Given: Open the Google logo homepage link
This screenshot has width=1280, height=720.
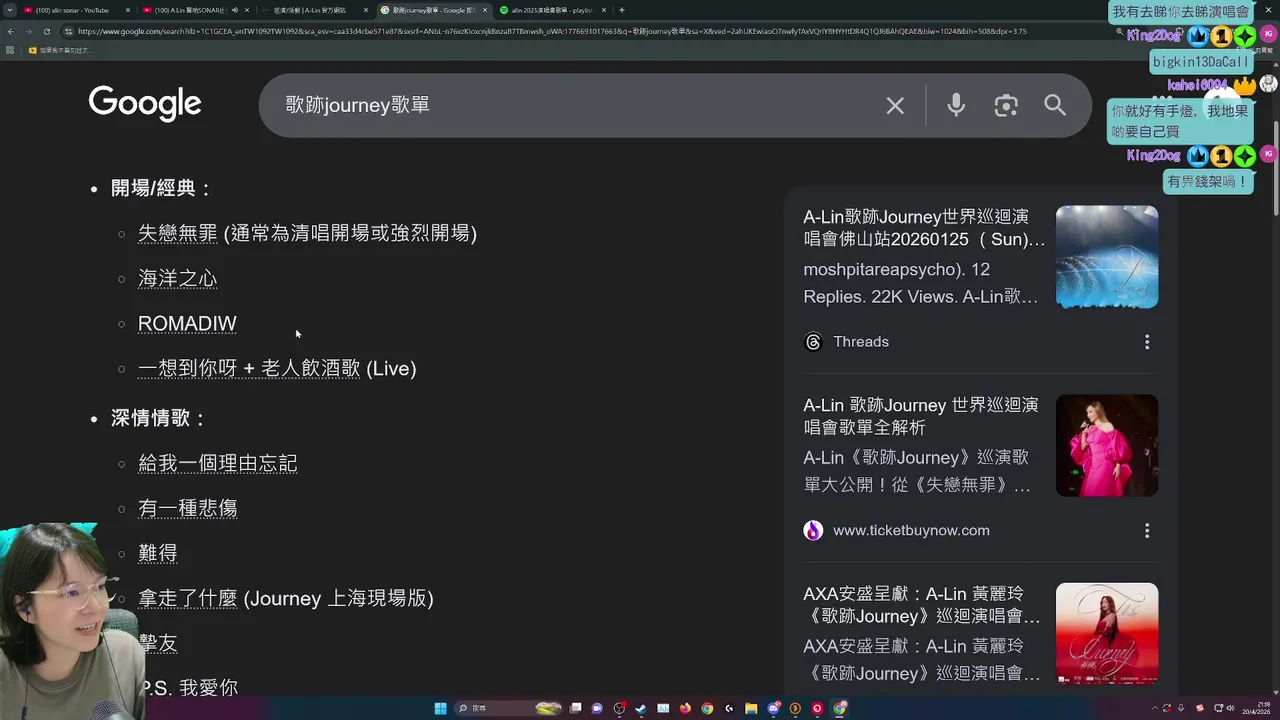Looking at the screenshot, I should point(145,104).
